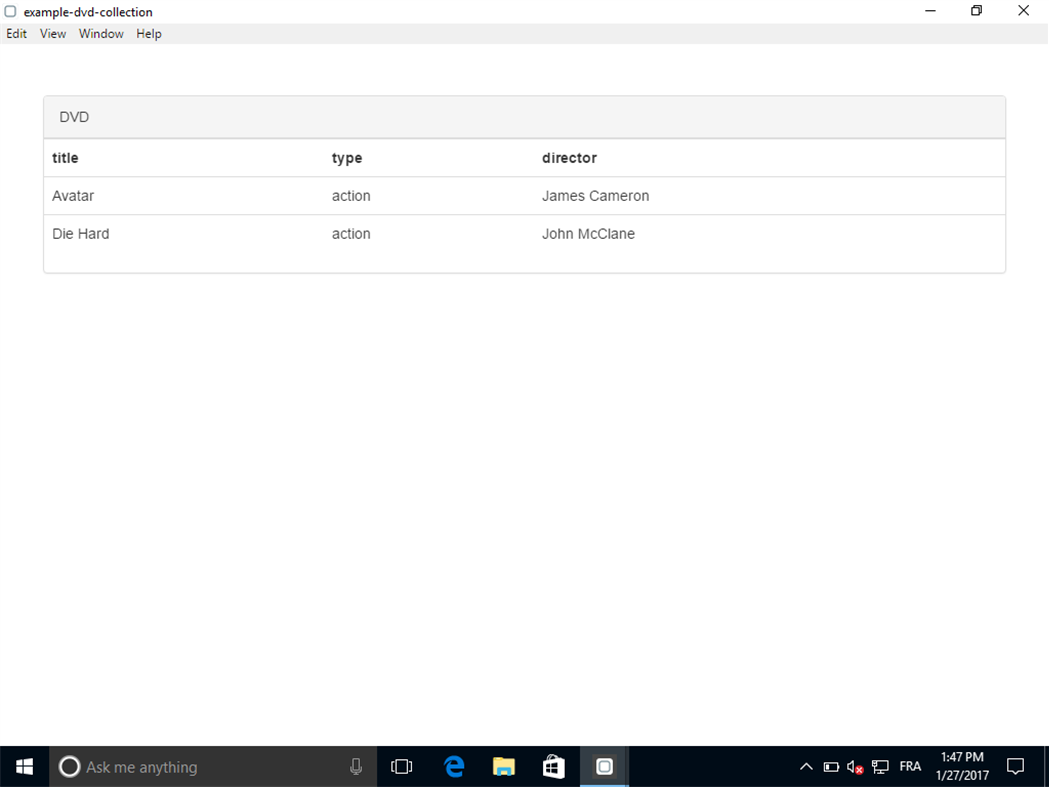Expand hidden icons in the system tray
1049x787 pixels.
806,766
